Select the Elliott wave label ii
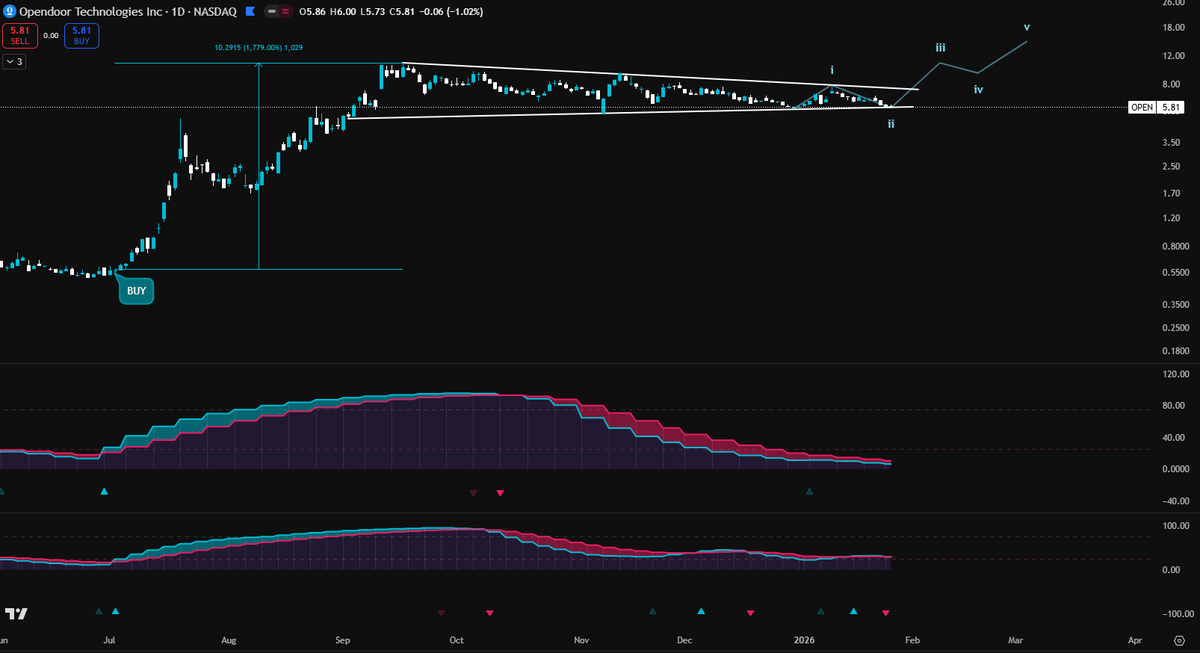 890,124
